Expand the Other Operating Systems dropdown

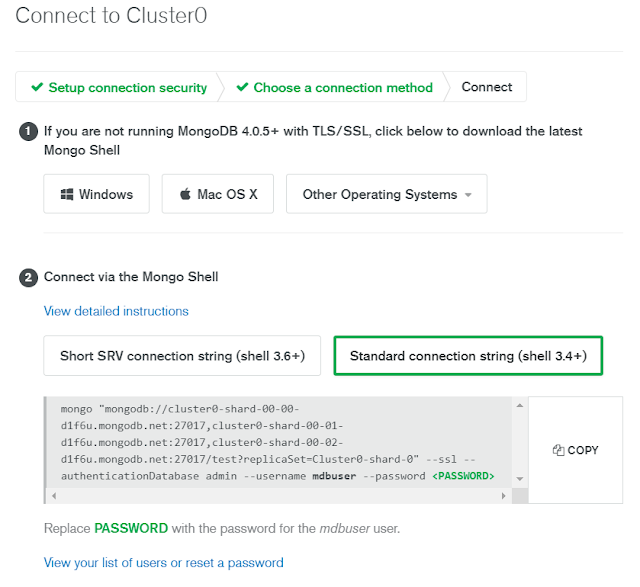pyautogui.click(x=386, y=195)
